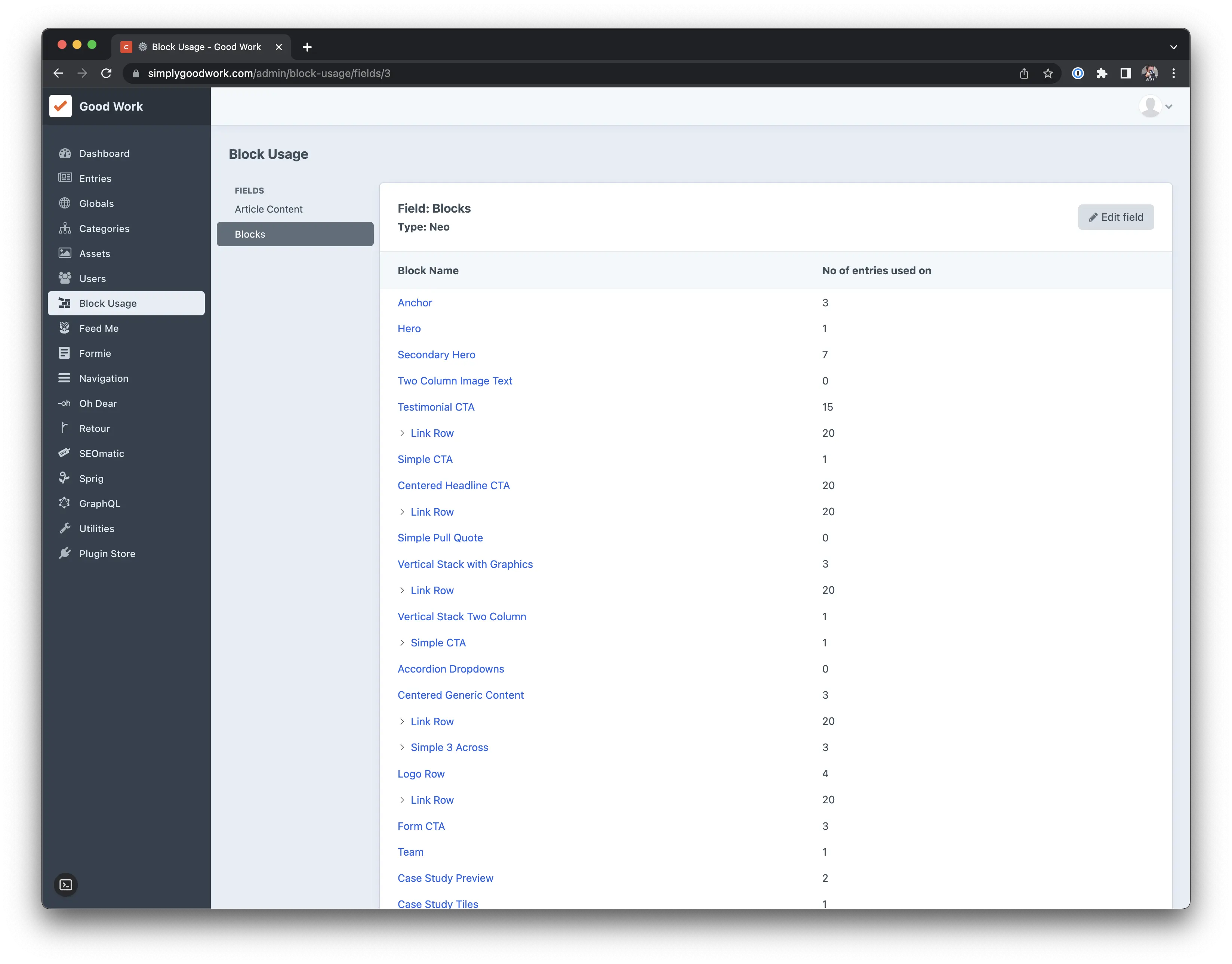Open the Plugin Store plug icon
This screenshot has width=1232, height=964.
[x=65, y=553]
